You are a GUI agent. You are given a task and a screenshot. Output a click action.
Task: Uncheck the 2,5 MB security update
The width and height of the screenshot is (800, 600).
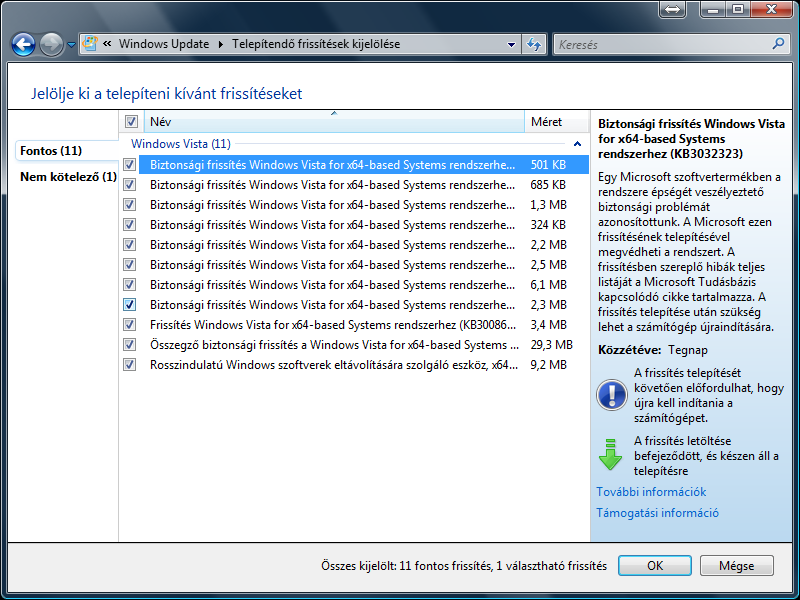[x=130, y=264]
